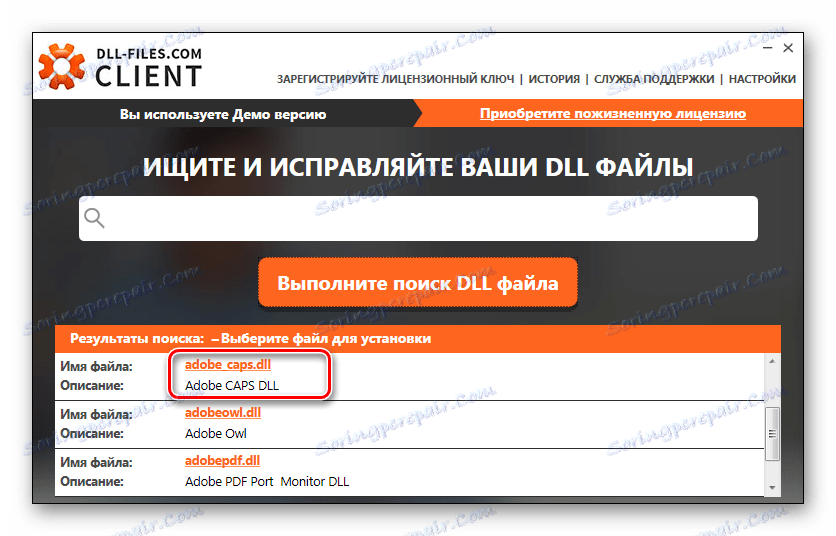The image size is (836, 536).
Task: Click the DLL-Files.com gear logo icon
Action: [62, 66]
